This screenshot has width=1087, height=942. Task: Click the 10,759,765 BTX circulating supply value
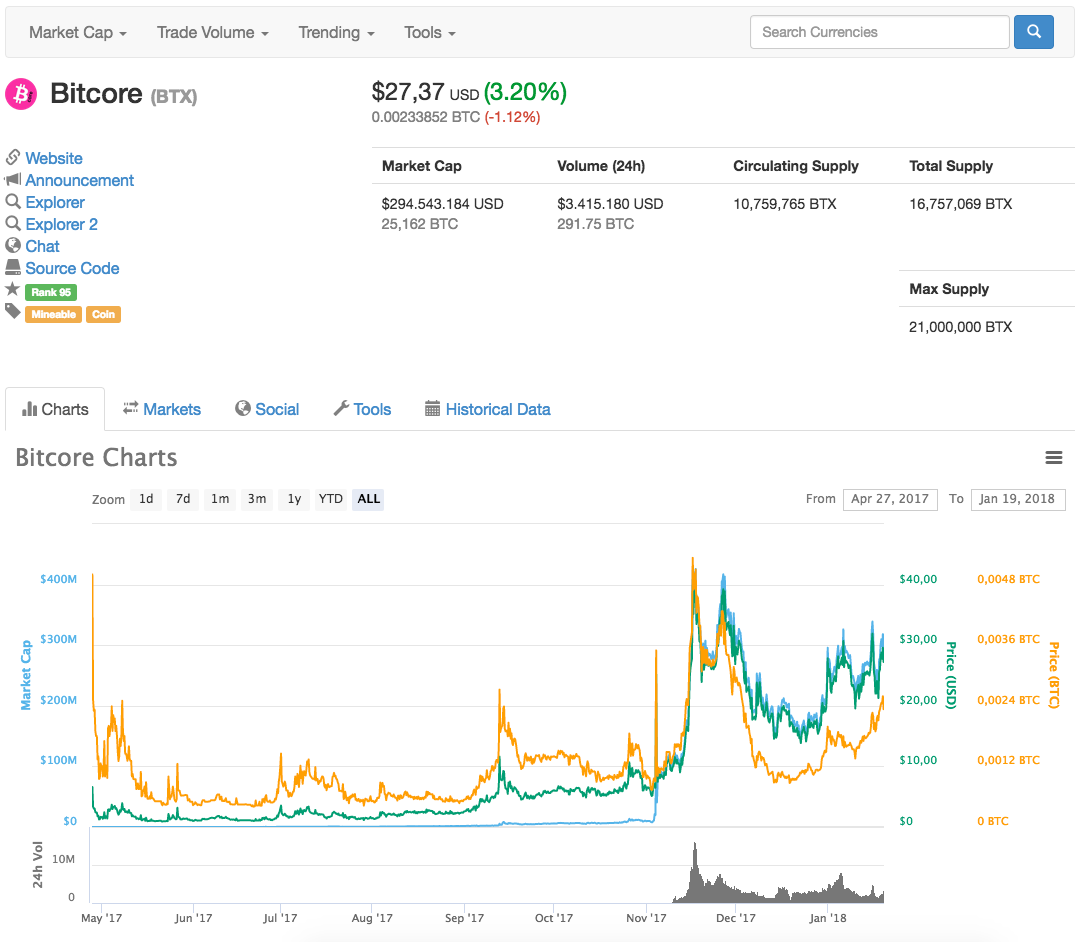785,204
